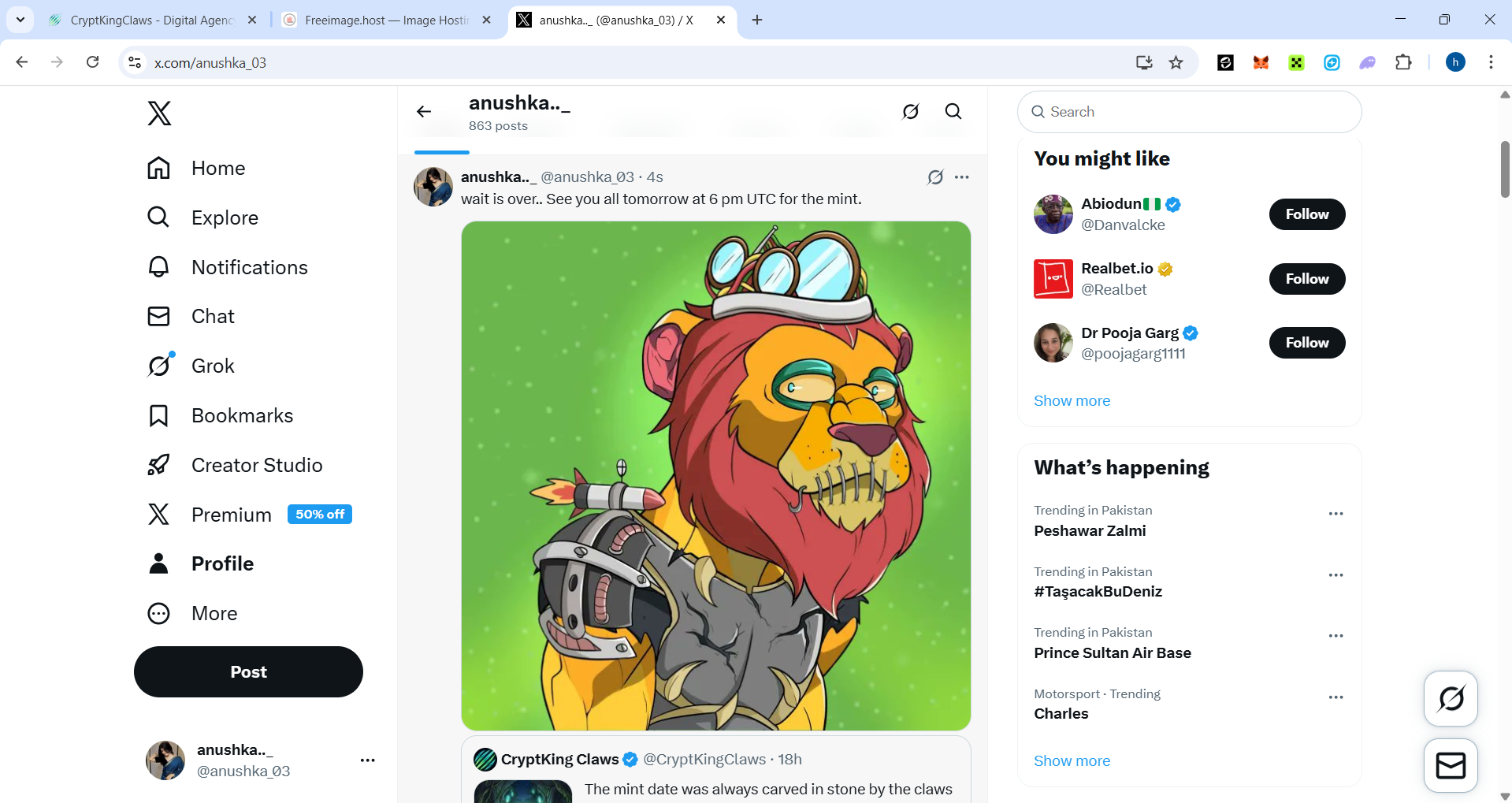
Task: Open Bookmarks in sidebar
Action: [x=220, y=415]
